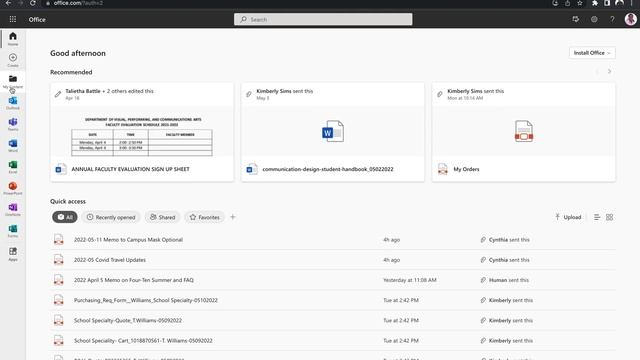Click the Office title link
The image size is (640, 360).
pyautogui.click(x=37, y=19)
